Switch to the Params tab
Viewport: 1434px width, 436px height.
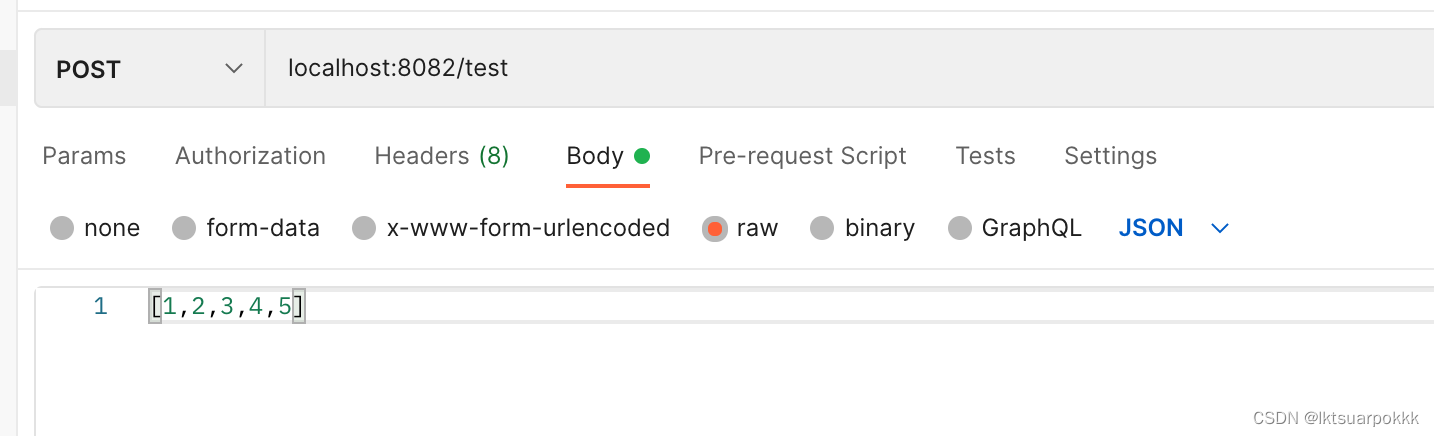point(84,156)
